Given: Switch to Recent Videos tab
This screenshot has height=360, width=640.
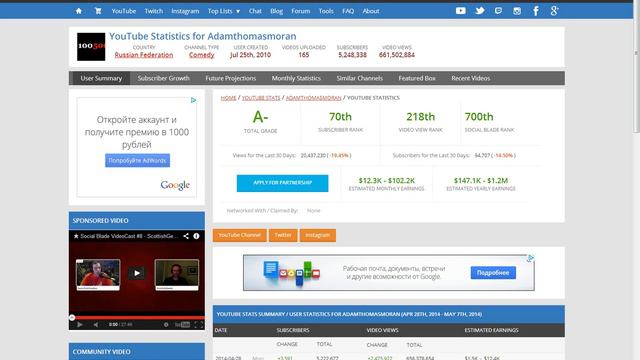Looking at the screenshot, I should 471,78.
